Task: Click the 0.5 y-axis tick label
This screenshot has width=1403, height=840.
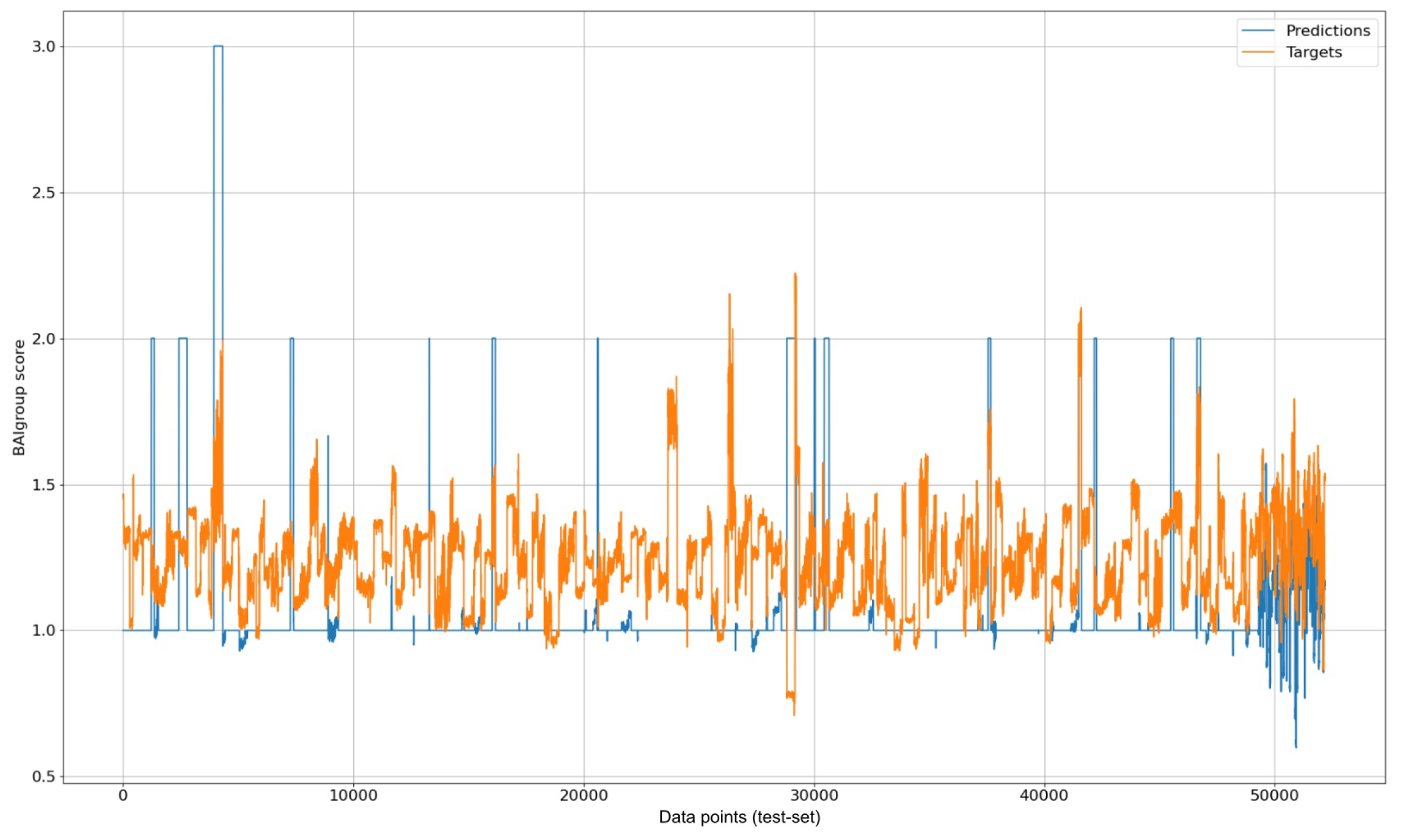Action: pyautogui.click(x=43, y=776)
